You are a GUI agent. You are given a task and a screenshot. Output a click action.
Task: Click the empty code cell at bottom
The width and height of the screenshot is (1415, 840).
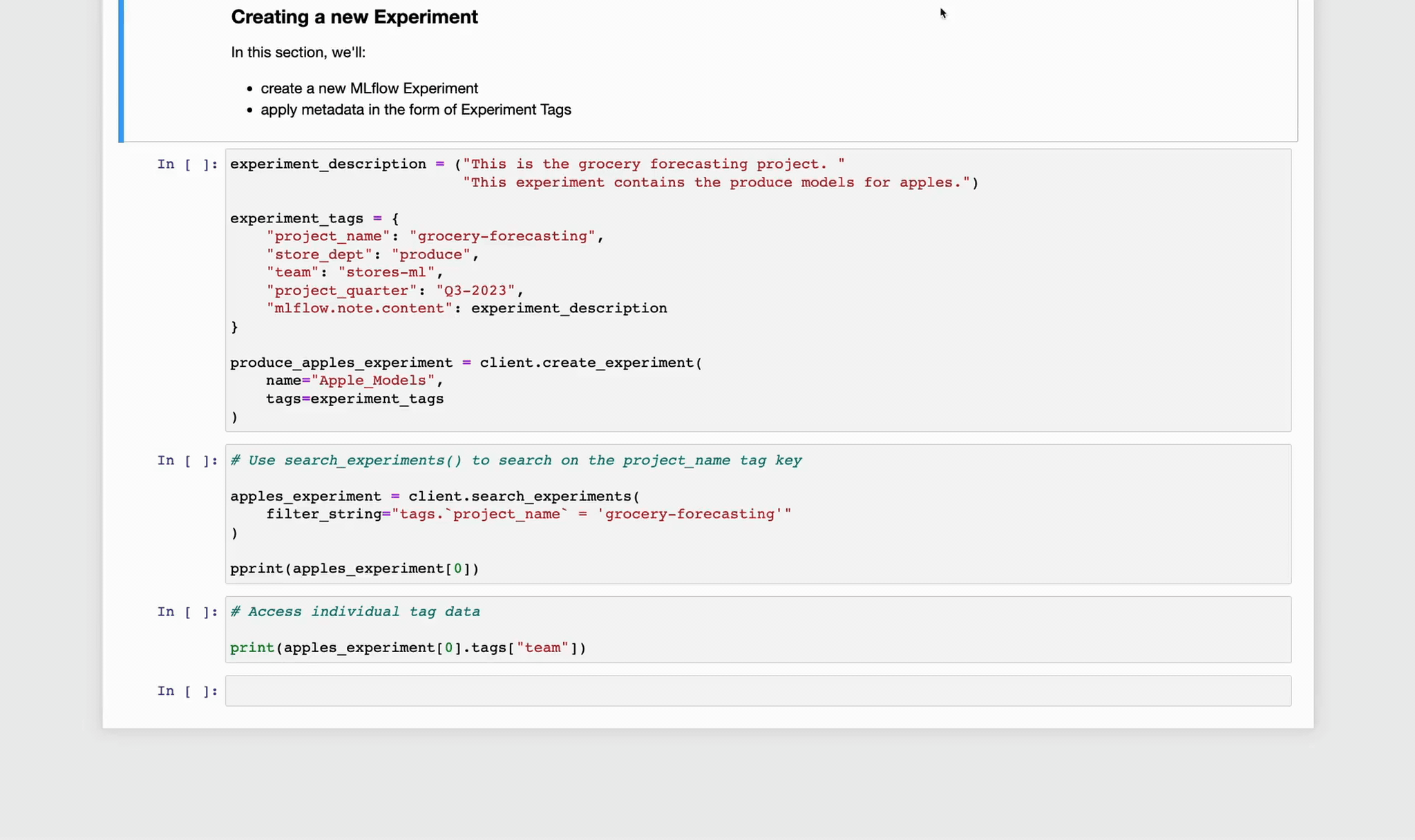click(757, 691)
